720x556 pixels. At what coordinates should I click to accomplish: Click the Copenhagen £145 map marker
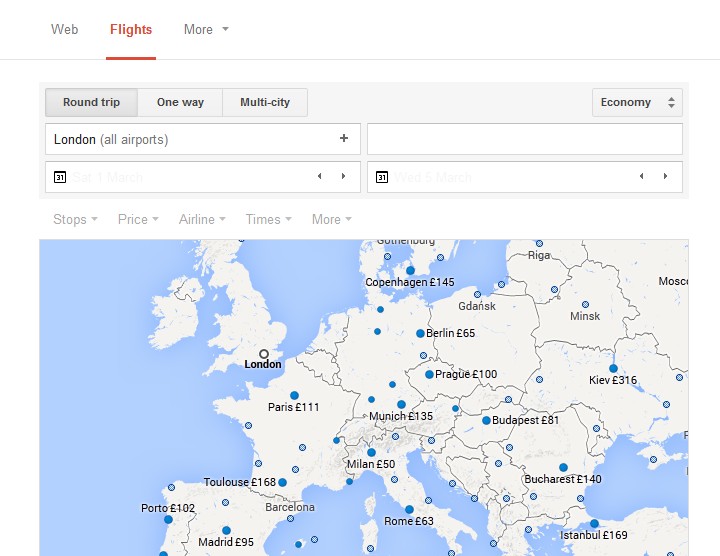411,270
